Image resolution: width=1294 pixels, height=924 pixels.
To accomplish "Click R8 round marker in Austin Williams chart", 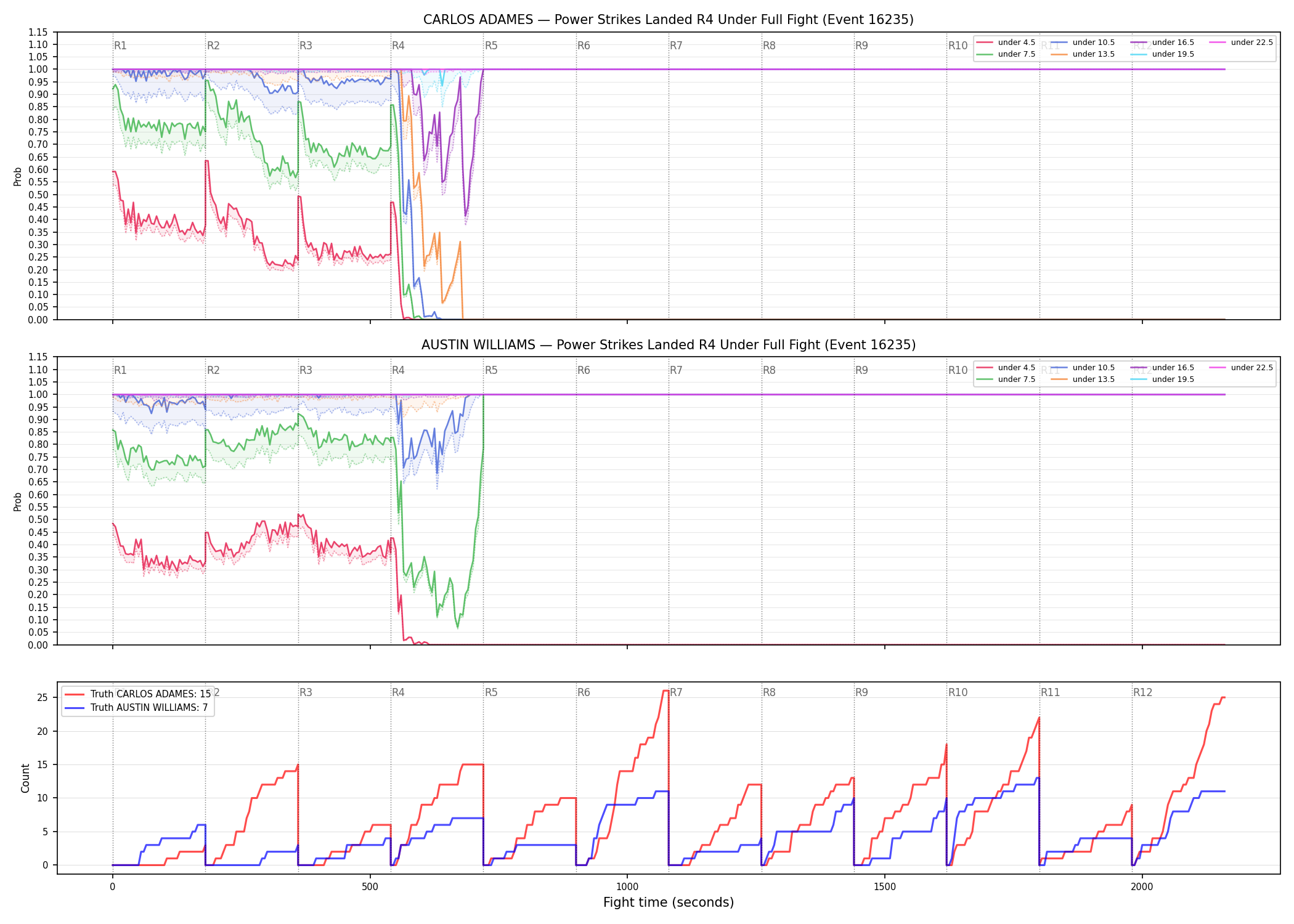I will [x=769, y=370].
